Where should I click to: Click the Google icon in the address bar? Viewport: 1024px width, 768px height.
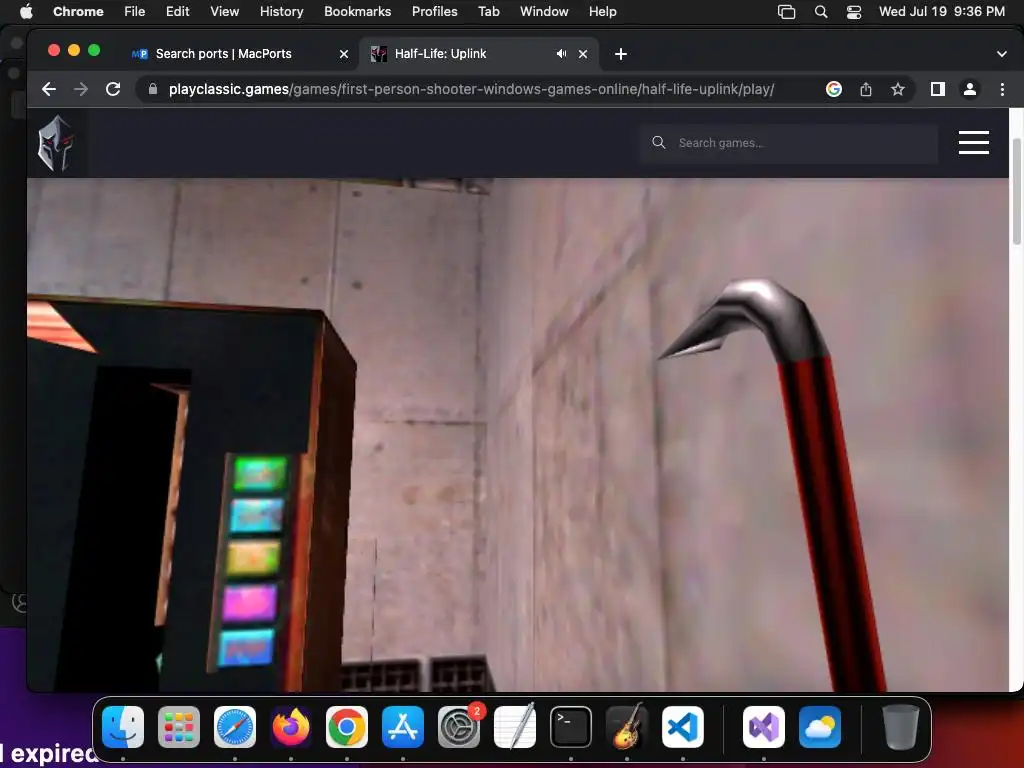833,89
